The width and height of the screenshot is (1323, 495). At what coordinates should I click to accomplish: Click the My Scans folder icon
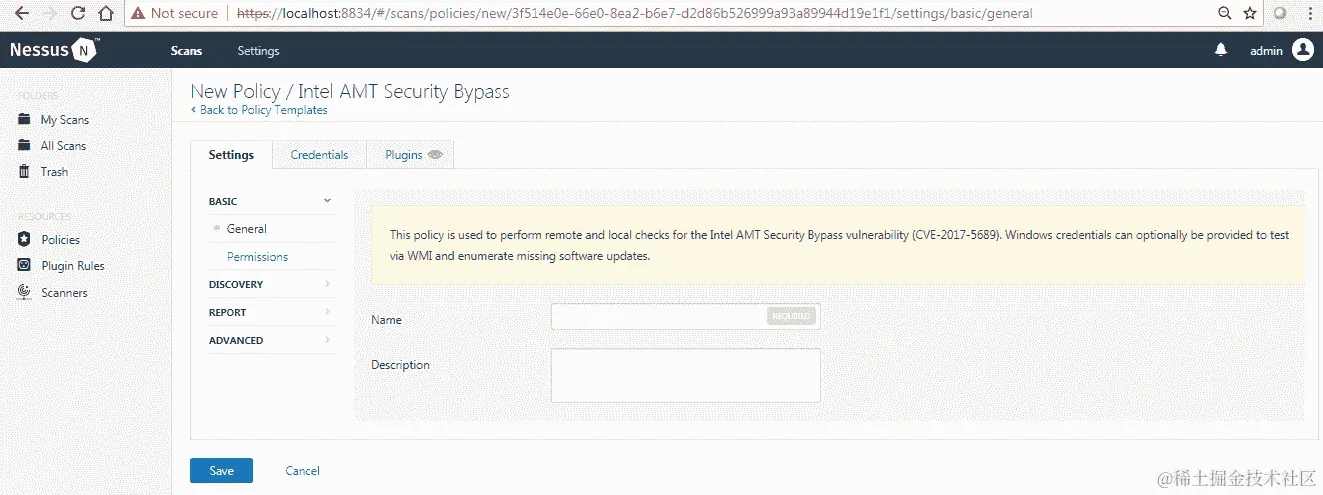25,119
